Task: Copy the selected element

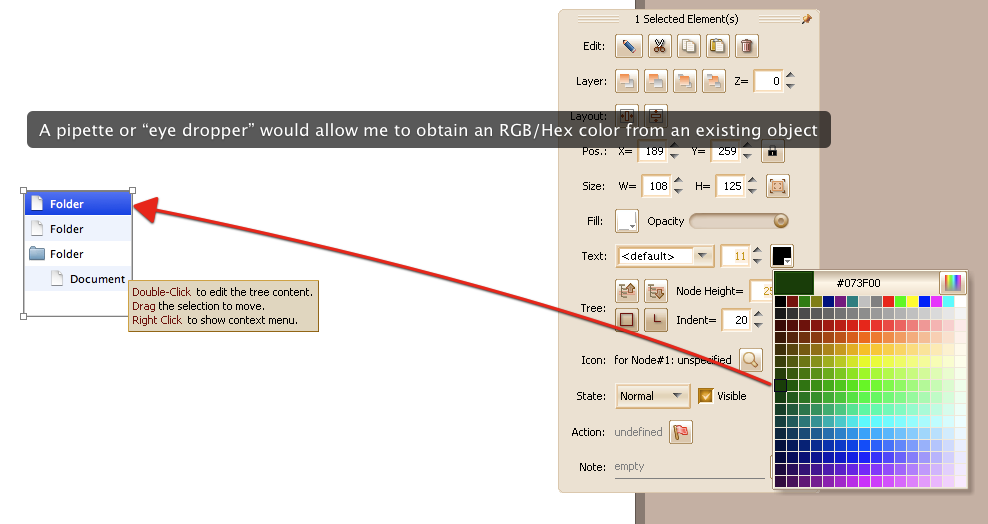Action: pyautogui.click(x=689, y=46)
